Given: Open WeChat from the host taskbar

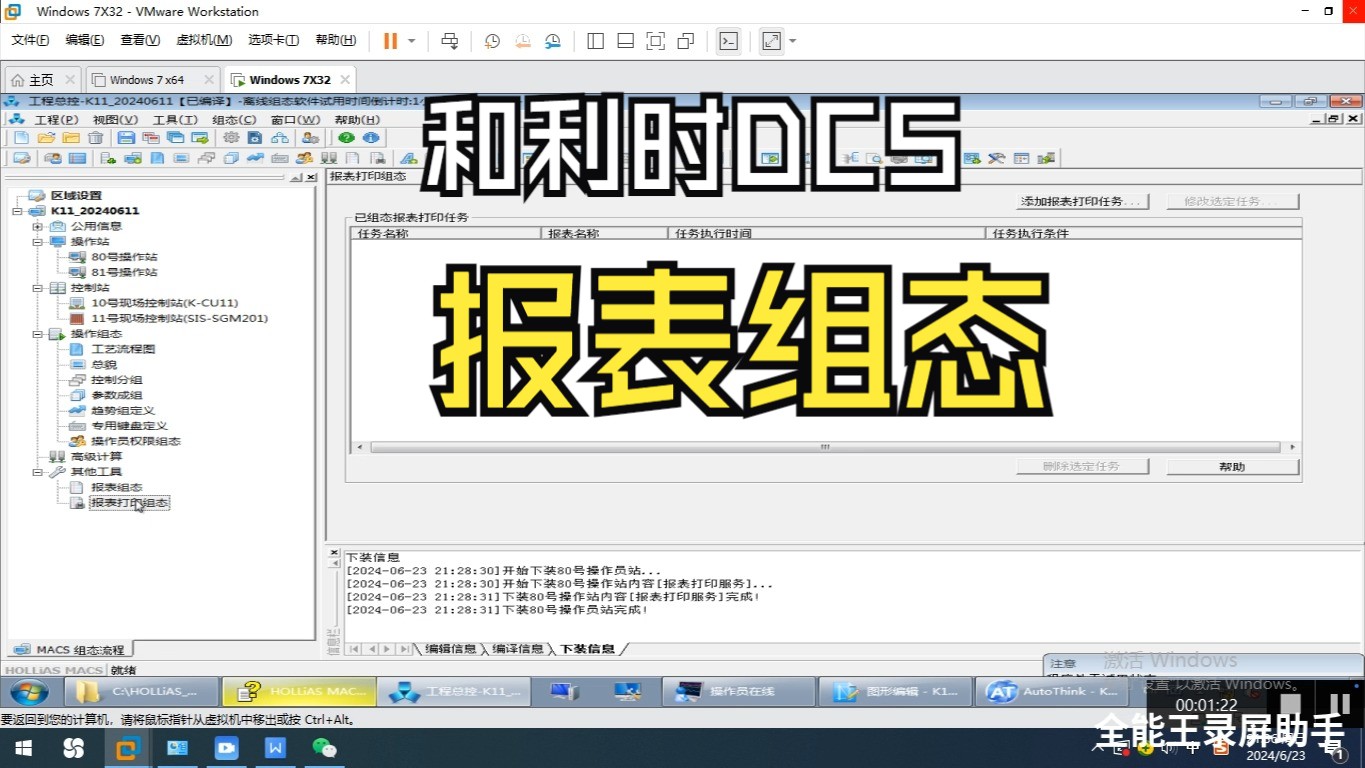Looking at the screenshot, I should (324, 748).
